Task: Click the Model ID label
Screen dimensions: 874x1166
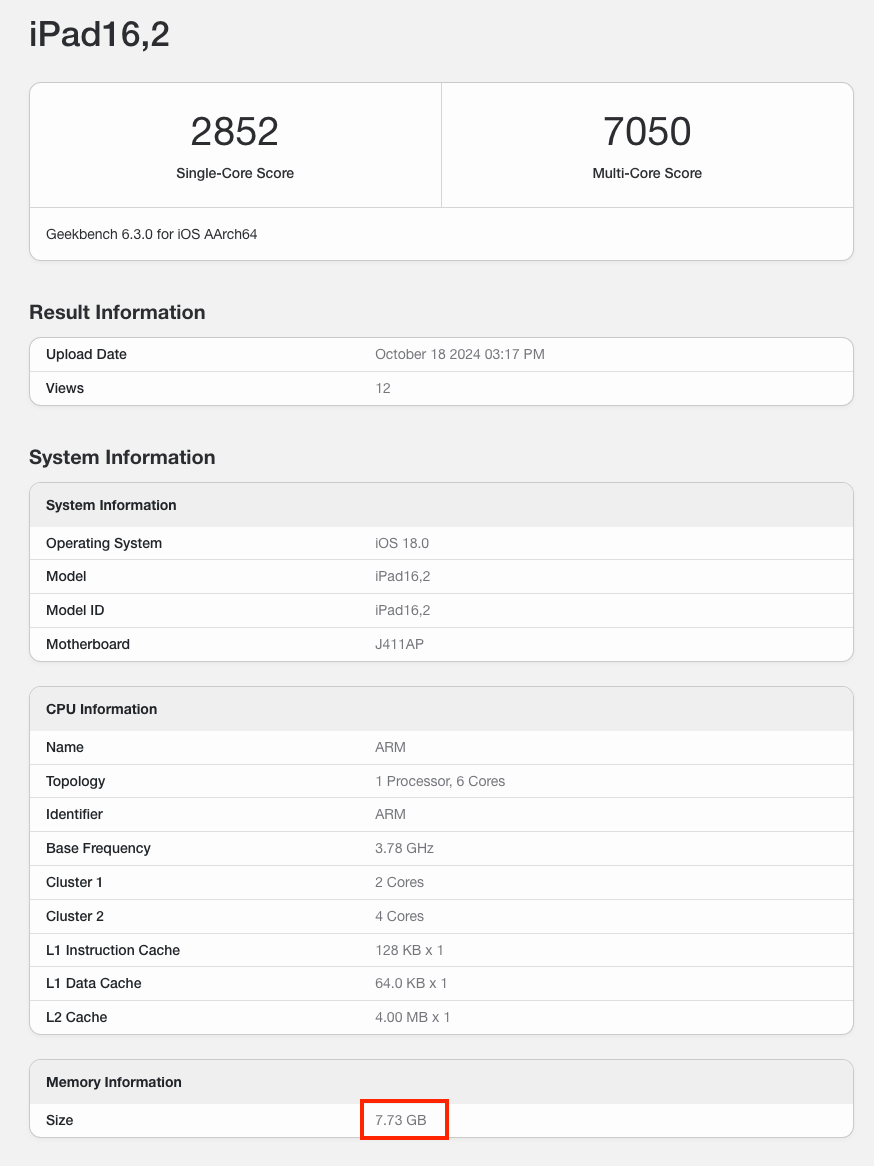Action: [75, 611]
